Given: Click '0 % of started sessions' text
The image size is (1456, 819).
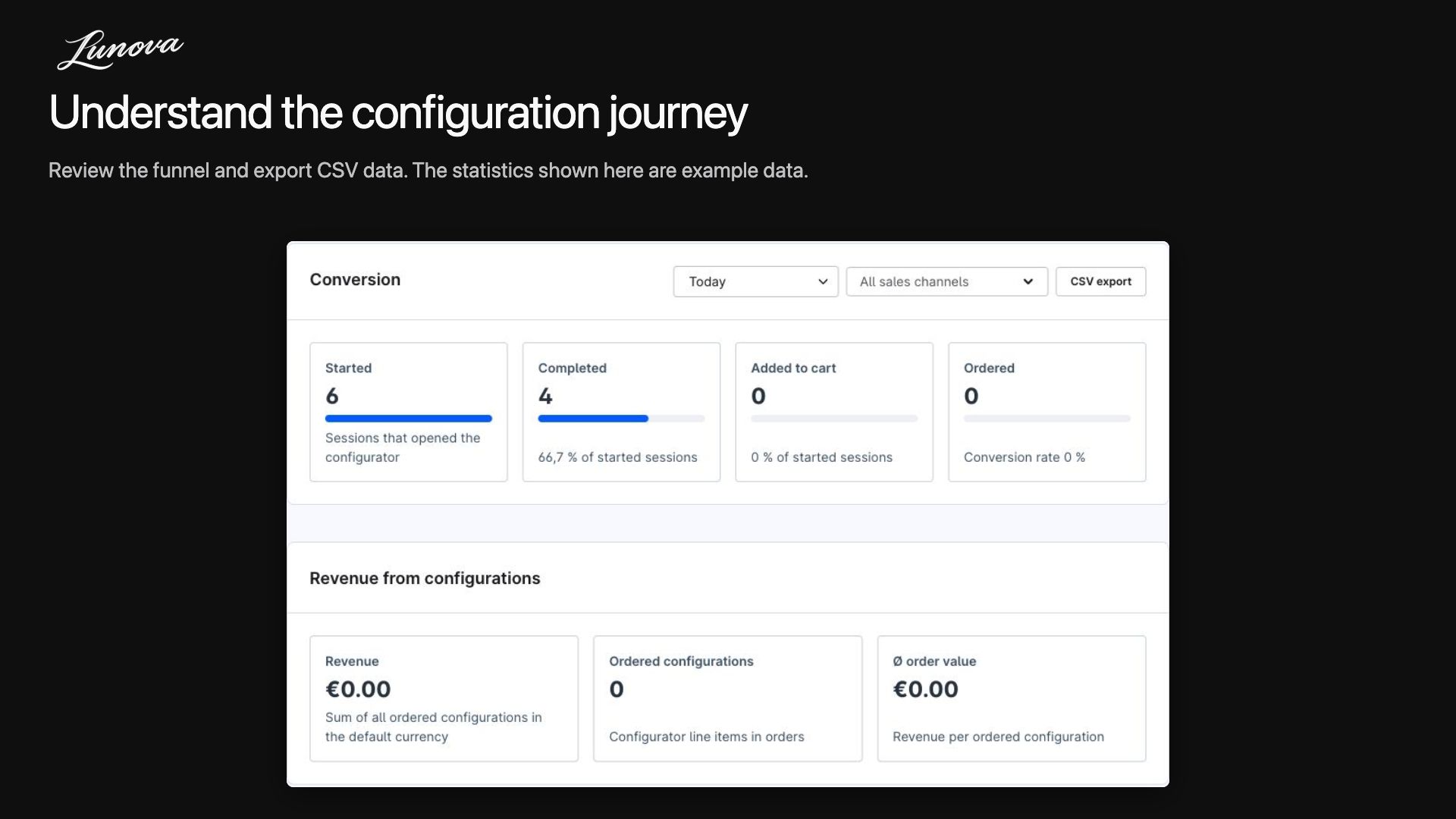Looking at the screenshot, I should 821,457.
